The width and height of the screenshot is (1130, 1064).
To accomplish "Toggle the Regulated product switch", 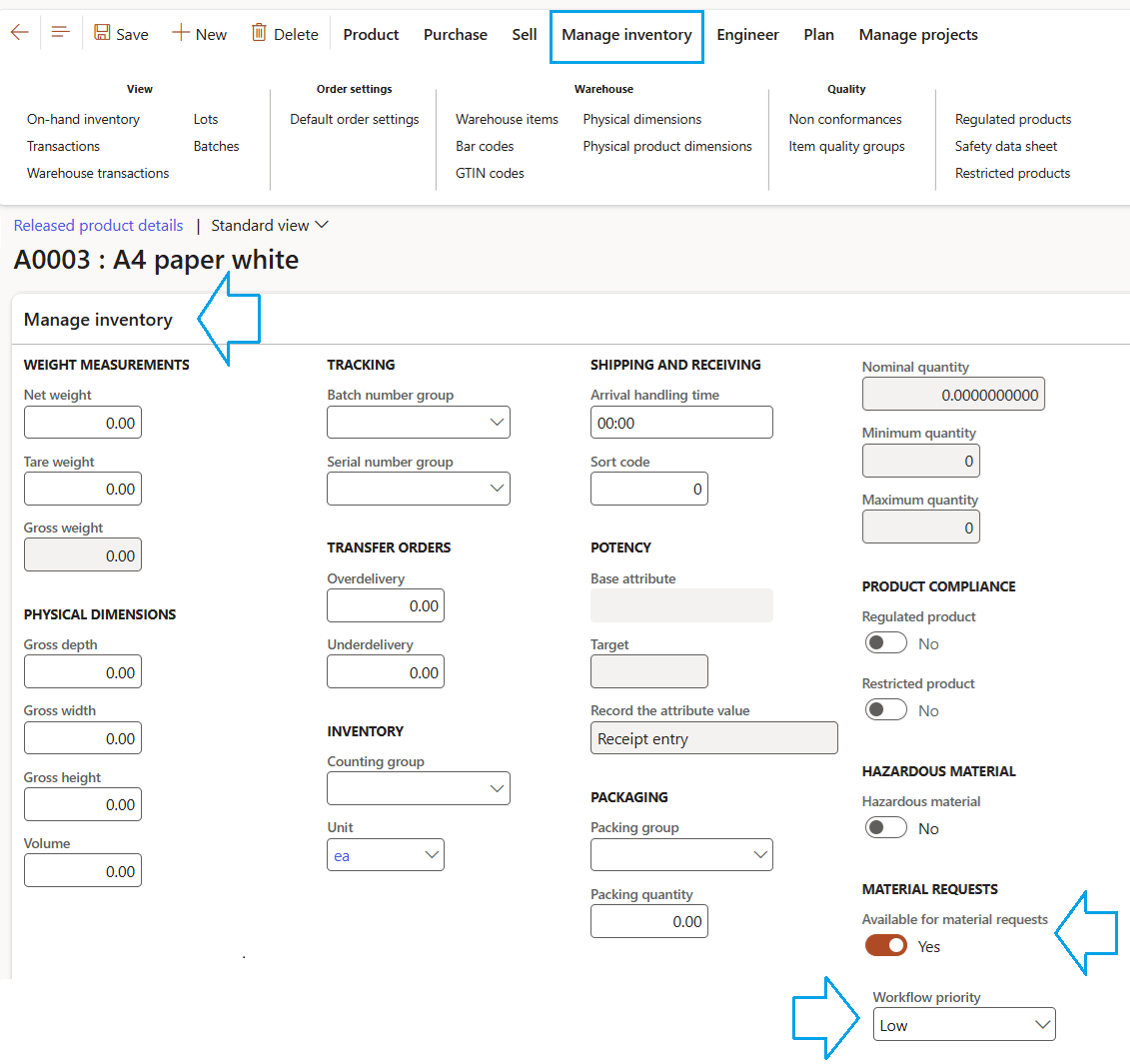I will 886,642.
